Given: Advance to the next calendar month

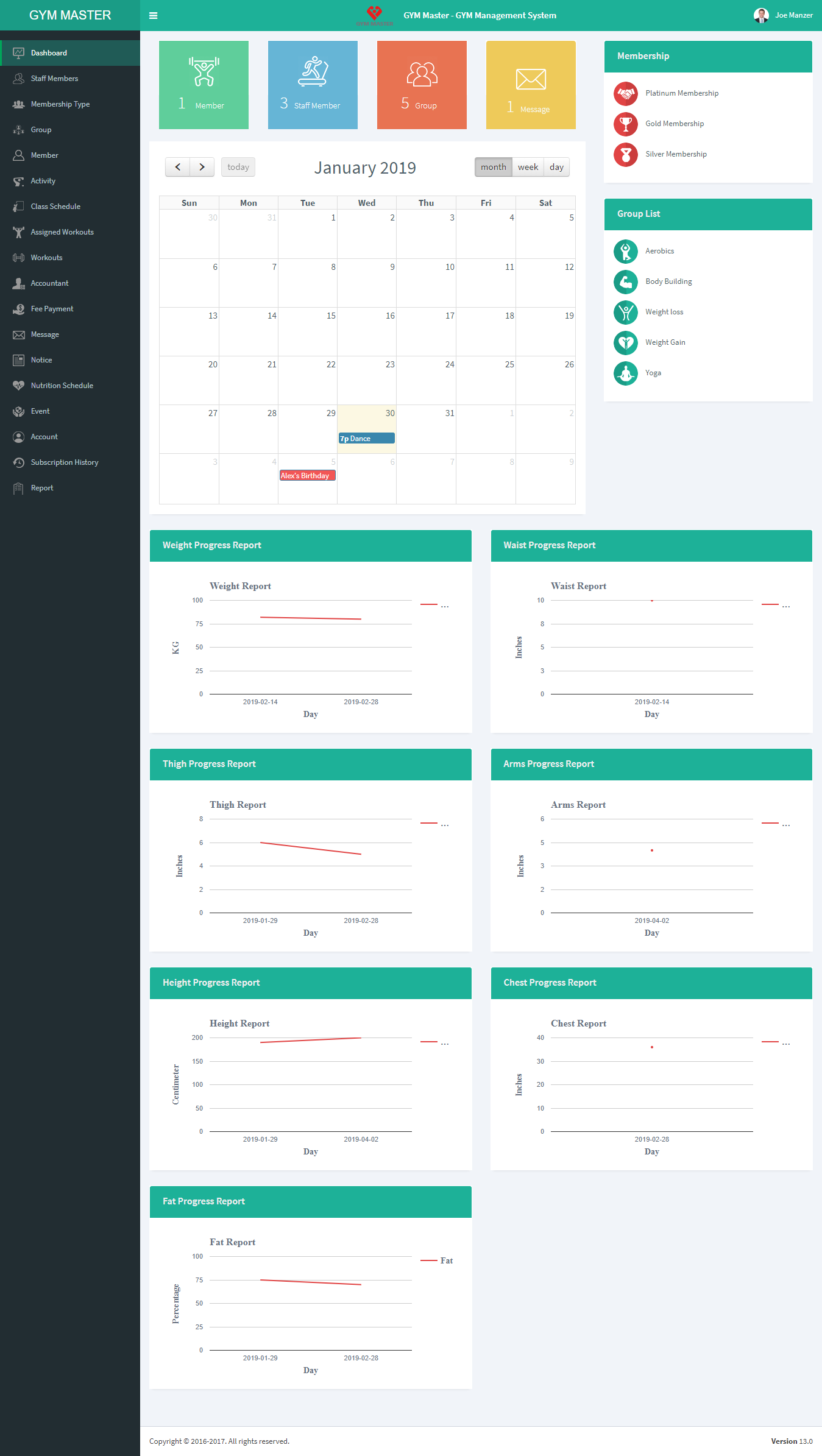Looking at the screenshot, I should pos(202,168).
